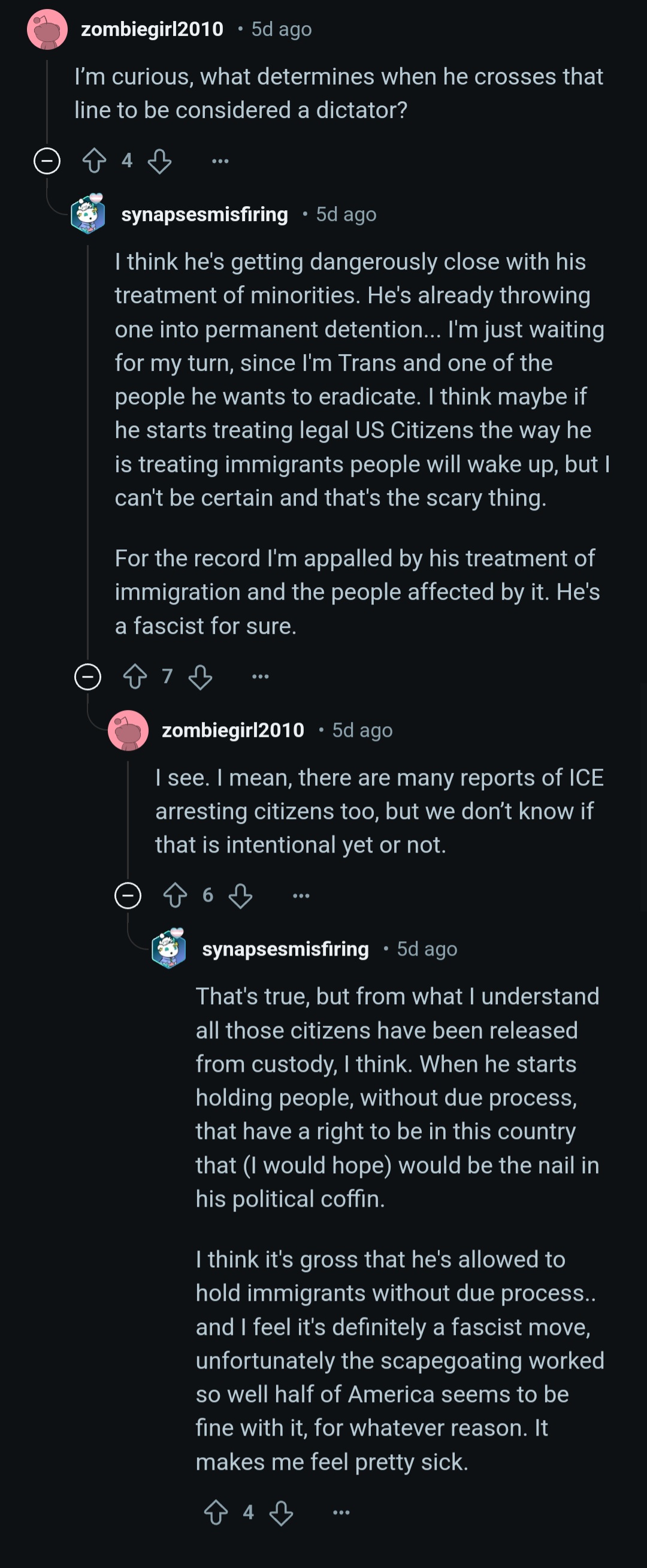Open synapsesmisfiring profile from first reply username
Screen dimensions: 647x1568
(x=204, y=214)
